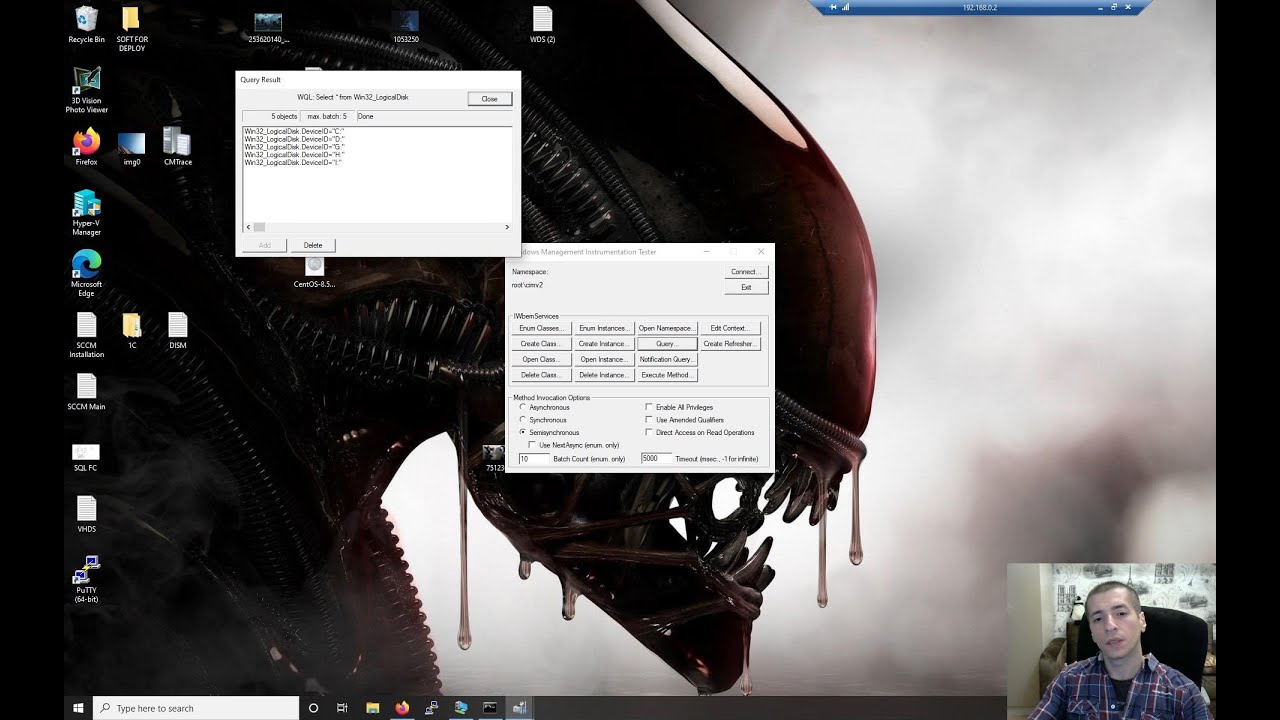This screenshot has height=720, width=1280.
Task: Select the WDS (2) file icon
Action: [542, 25]
